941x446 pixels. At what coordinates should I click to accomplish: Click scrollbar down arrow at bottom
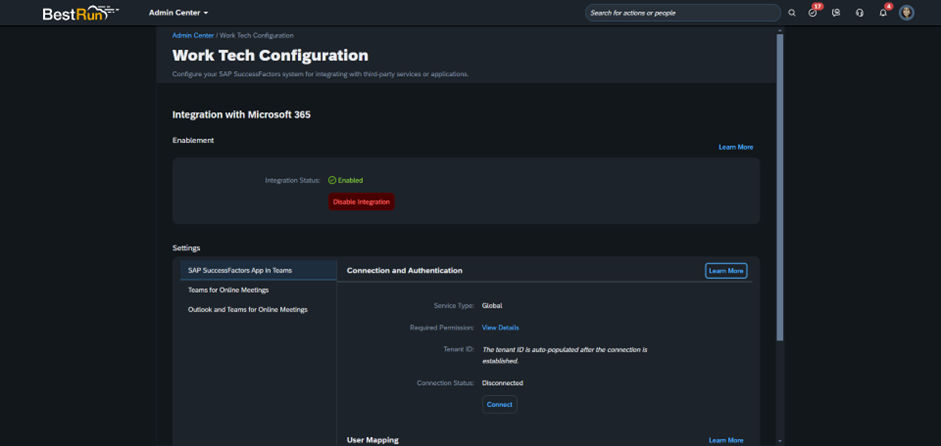780,441
